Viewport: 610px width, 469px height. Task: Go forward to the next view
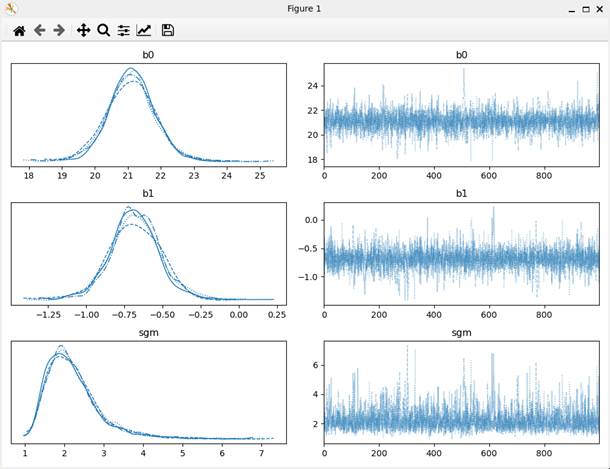point(59,31)
